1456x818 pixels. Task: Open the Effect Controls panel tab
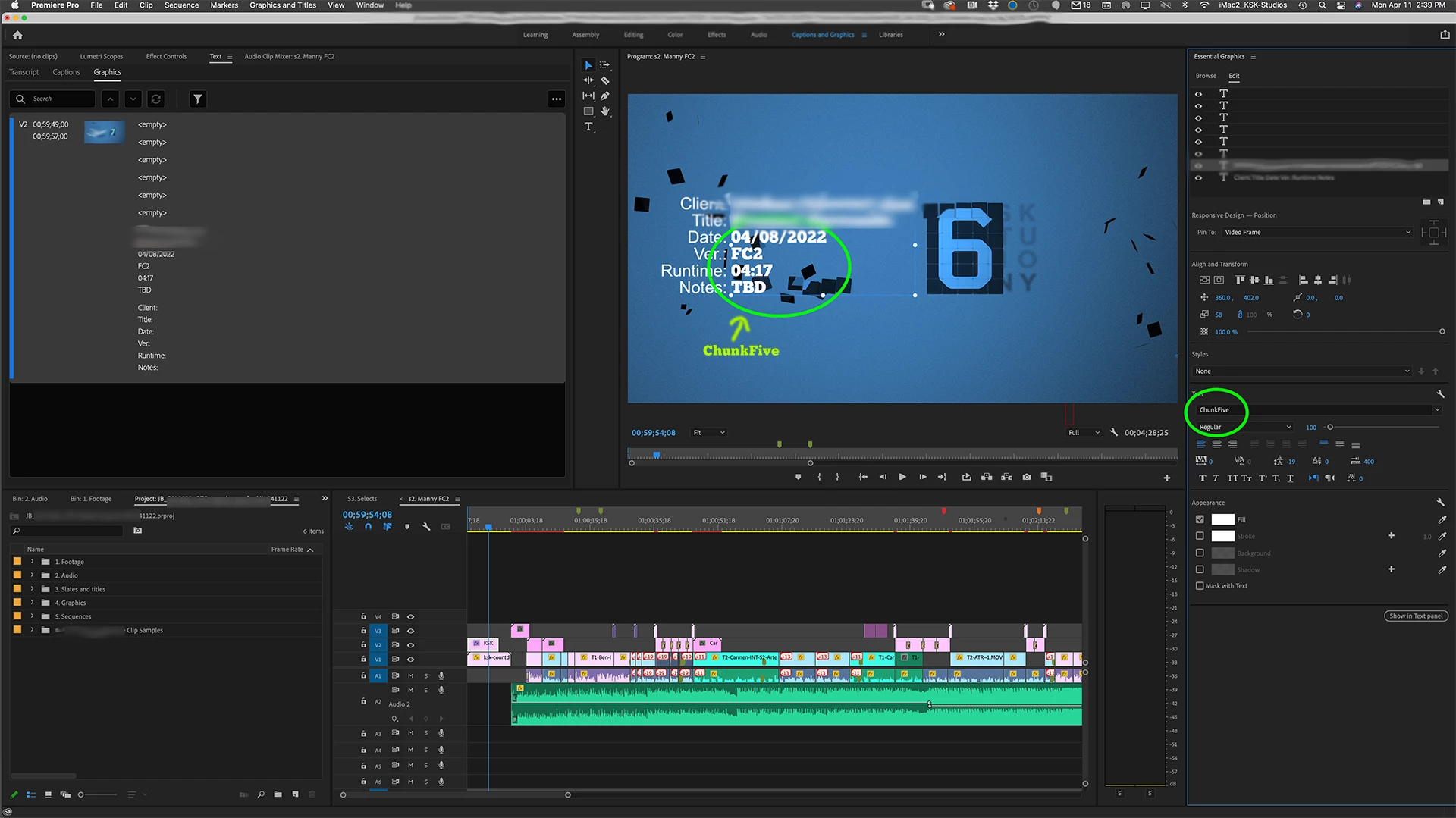166,57
